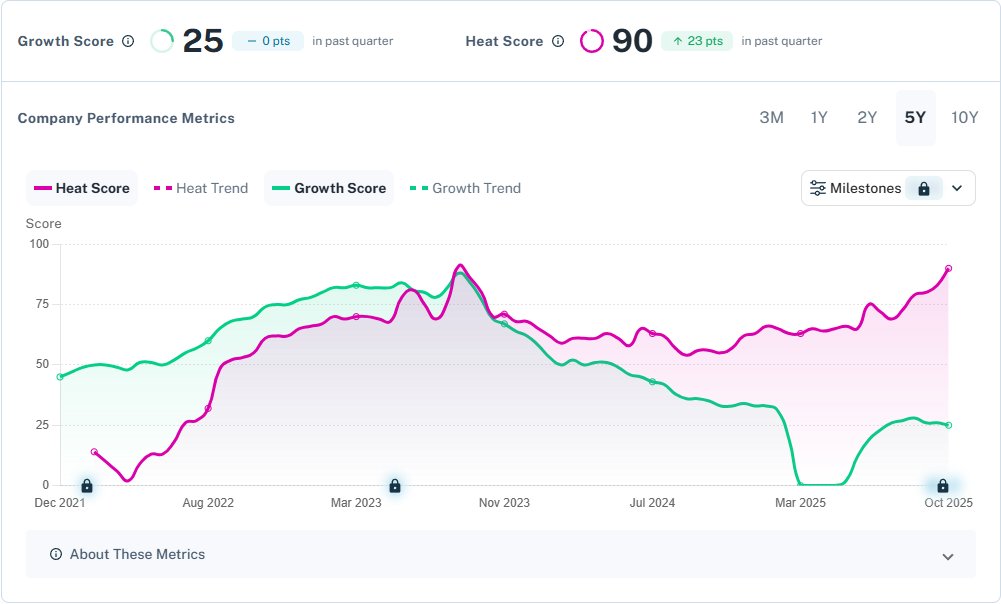Click the Heat Score data point at Mar 2025
Screen dimensions: 1001x604
point(801,333)
